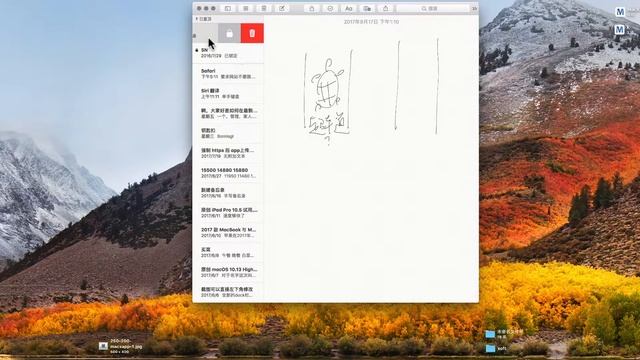
Task: Click the share icon in Notes toolbar
Action: [385, 8]
